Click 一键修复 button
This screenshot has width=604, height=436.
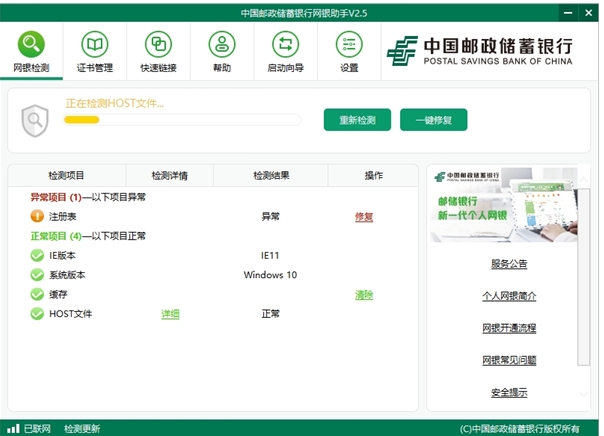coord(433,120)
